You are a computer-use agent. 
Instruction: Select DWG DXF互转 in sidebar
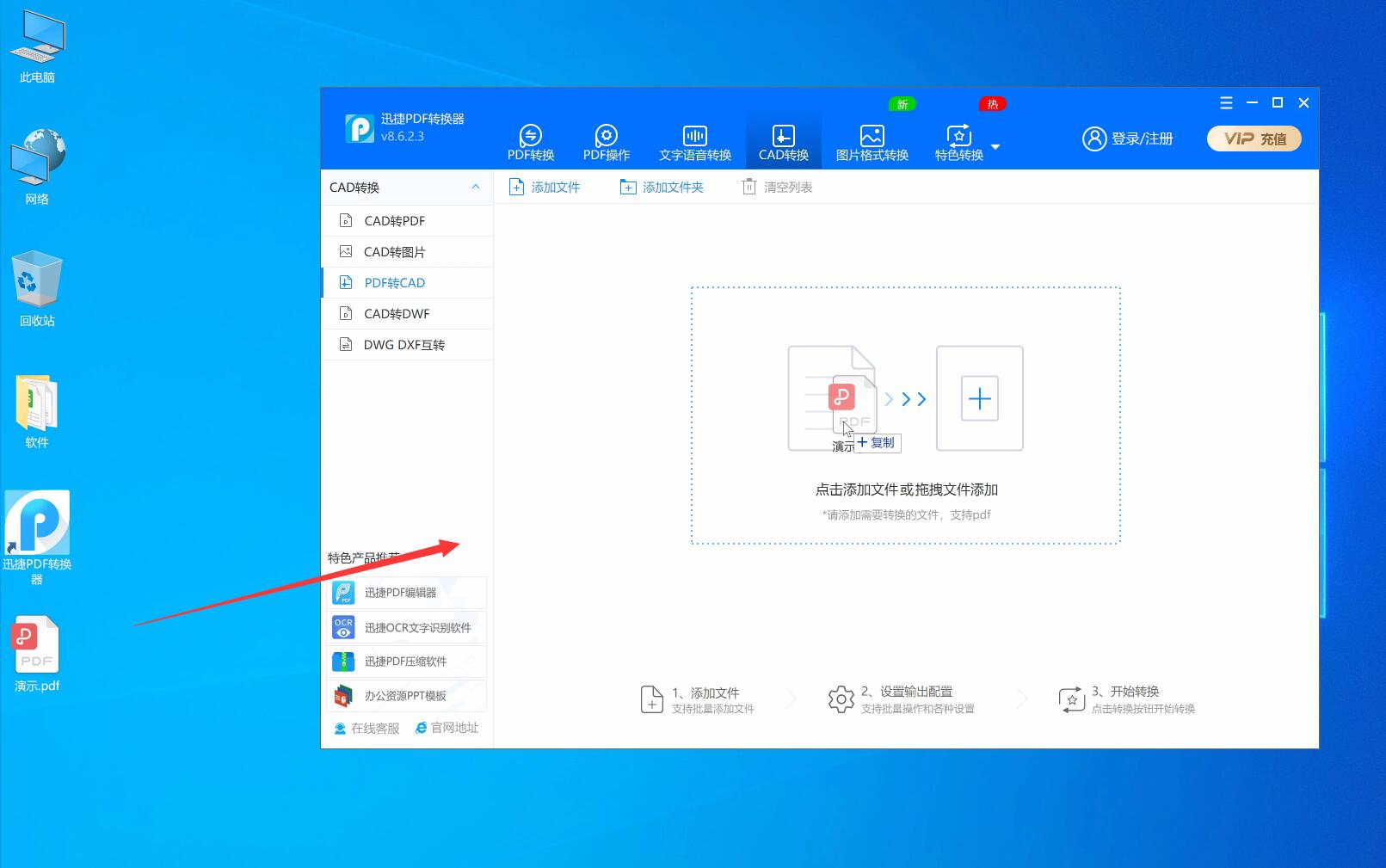click(407, 345)
